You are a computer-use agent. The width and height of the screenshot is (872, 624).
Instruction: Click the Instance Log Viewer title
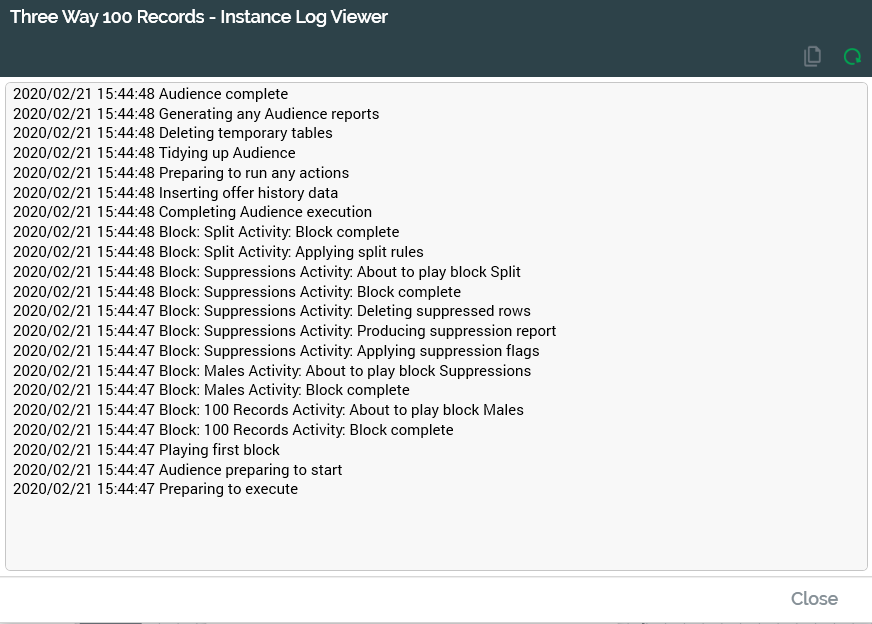pos(199,17)
